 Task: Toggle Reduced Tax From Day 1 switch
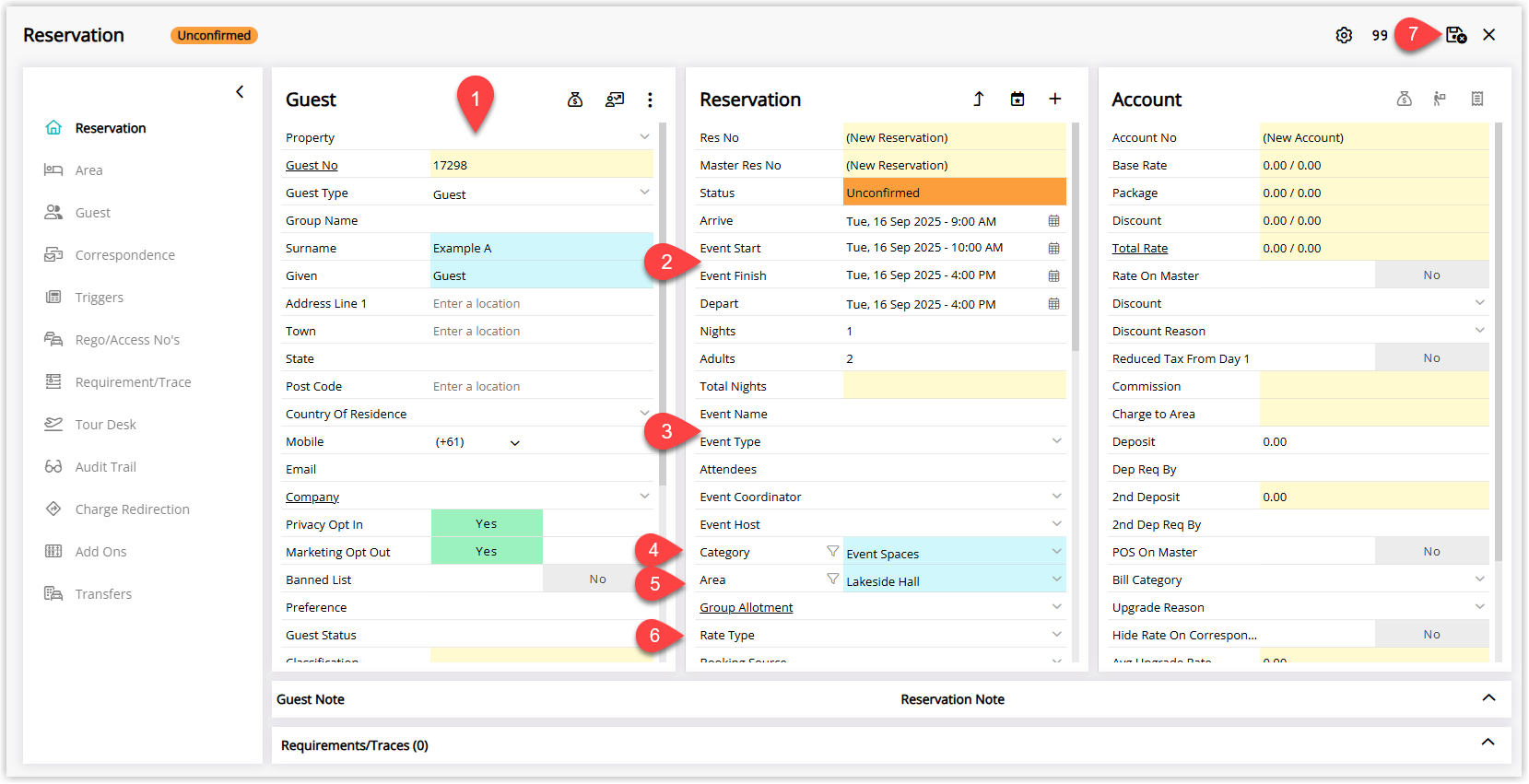click(x=1431, y=357)
